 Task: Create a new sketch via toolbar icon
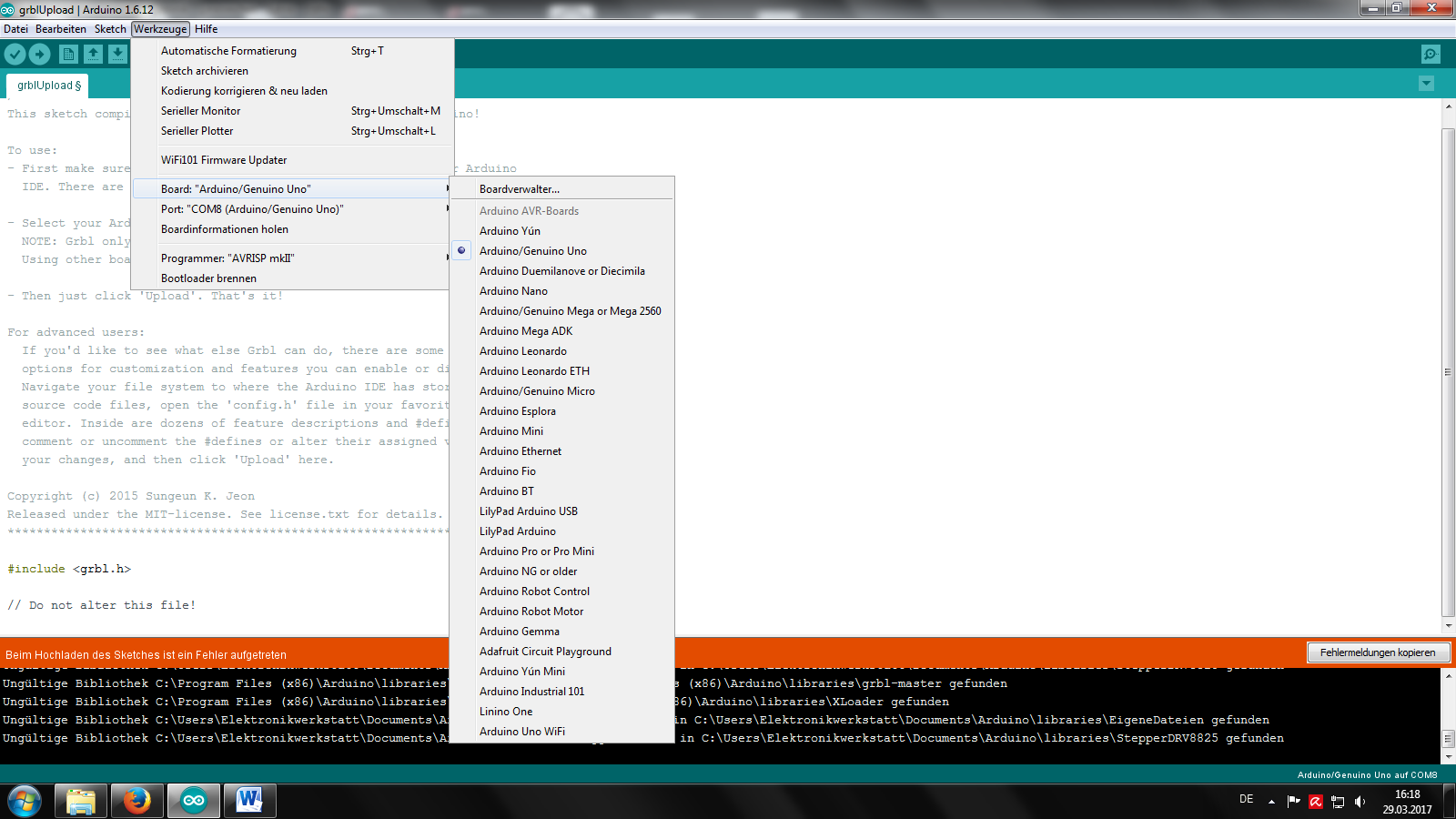(x=68, y=55)
